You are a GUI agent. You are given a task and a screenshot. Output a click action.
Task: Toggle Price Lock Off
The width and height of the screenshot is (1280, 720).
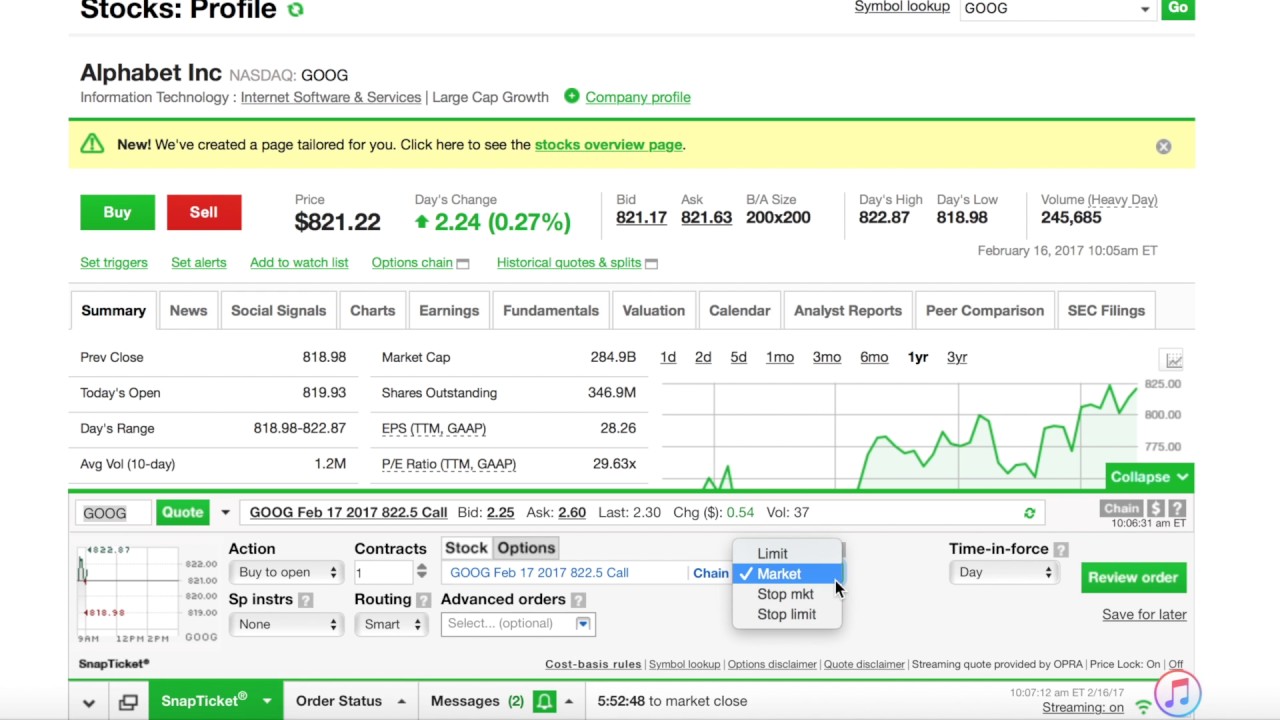tap(1176, 664)
